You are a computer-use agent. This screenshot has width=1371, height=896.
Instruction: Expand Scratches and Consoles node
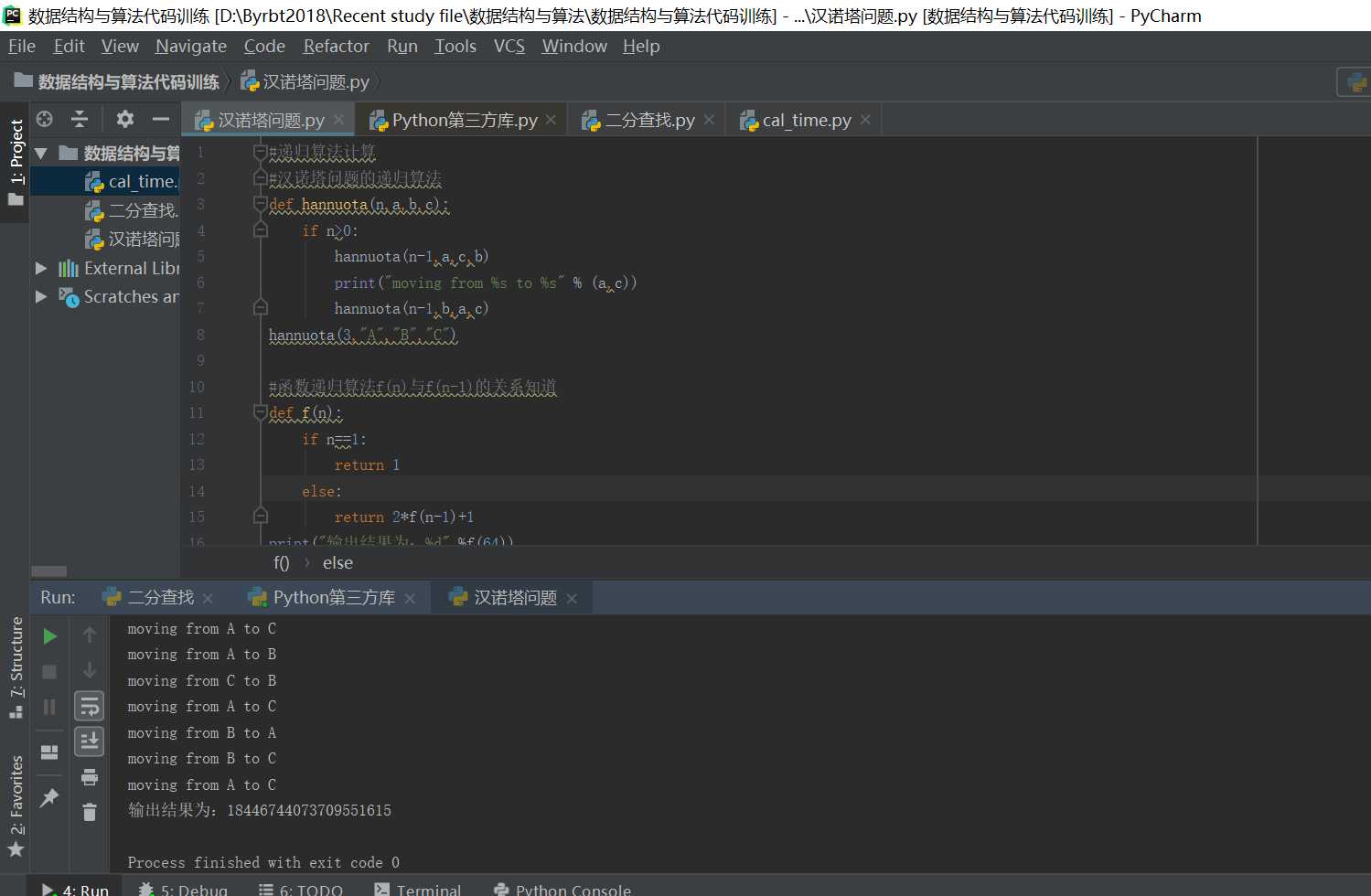pyautogui.click(x=41, y=296)
